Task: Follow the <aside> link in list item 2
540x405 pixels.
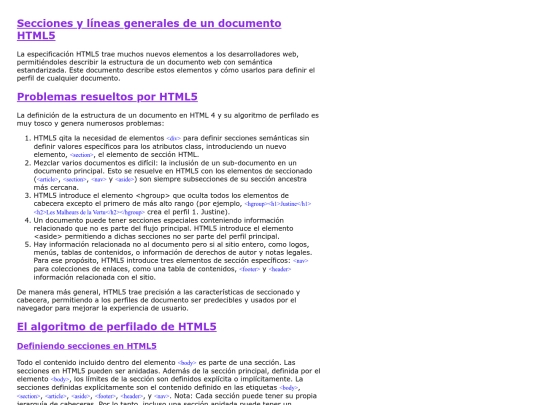Action: [x=125, y=179]
